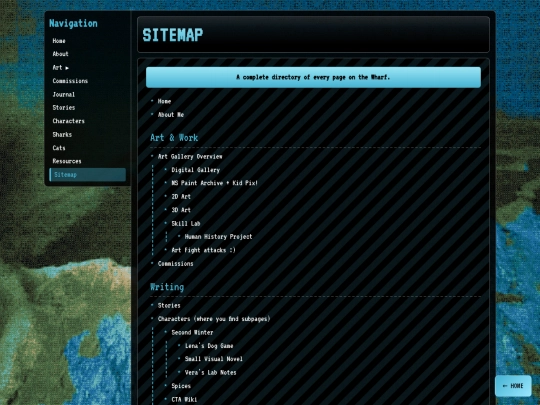Viewport: 540px width, 405px height.
Task: Open Stories in the Navigation sidebar
Action: coord(64,108)
